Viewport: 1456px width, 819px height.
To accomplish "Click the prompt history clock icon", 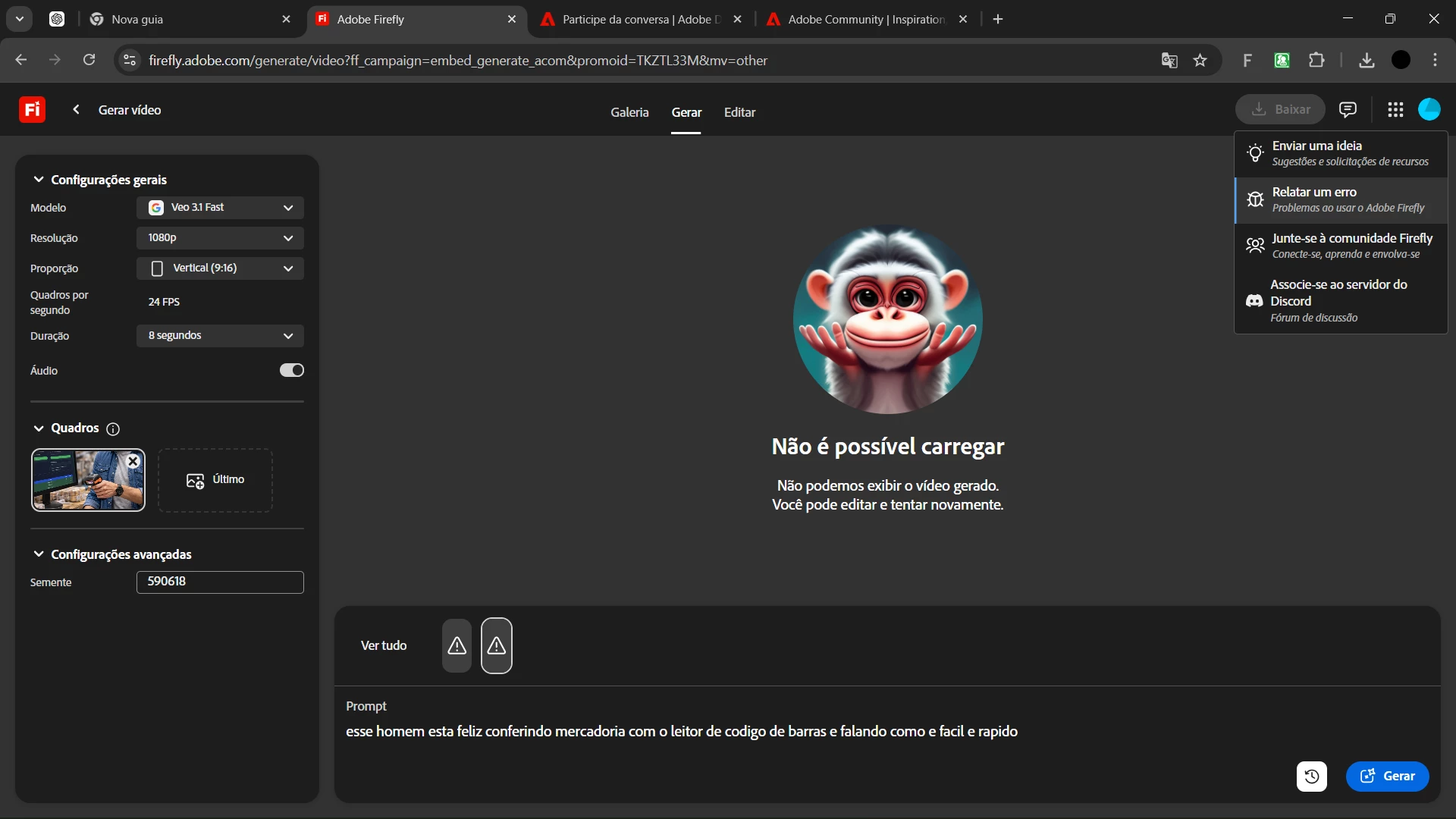I will (1311, 776).
